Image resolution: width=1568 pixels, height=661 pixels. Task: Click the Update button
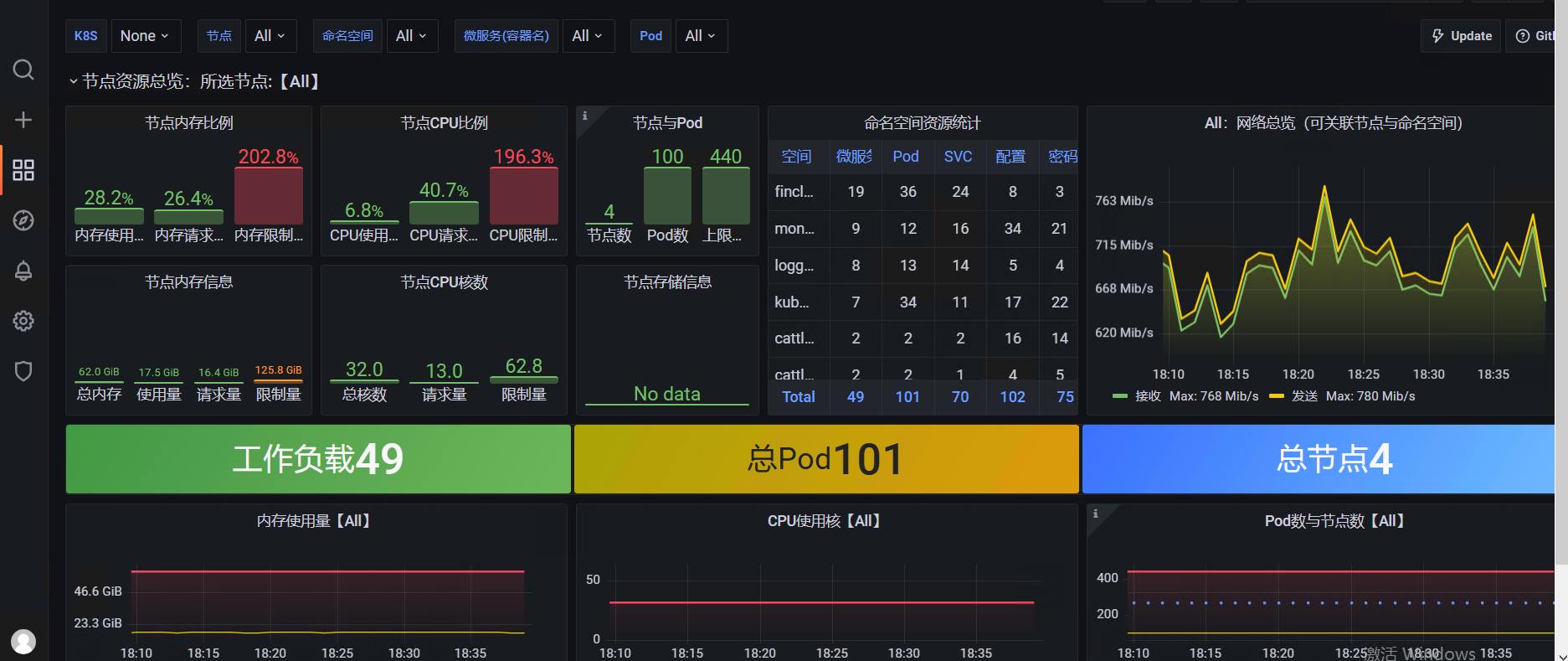click(1461, 36)
